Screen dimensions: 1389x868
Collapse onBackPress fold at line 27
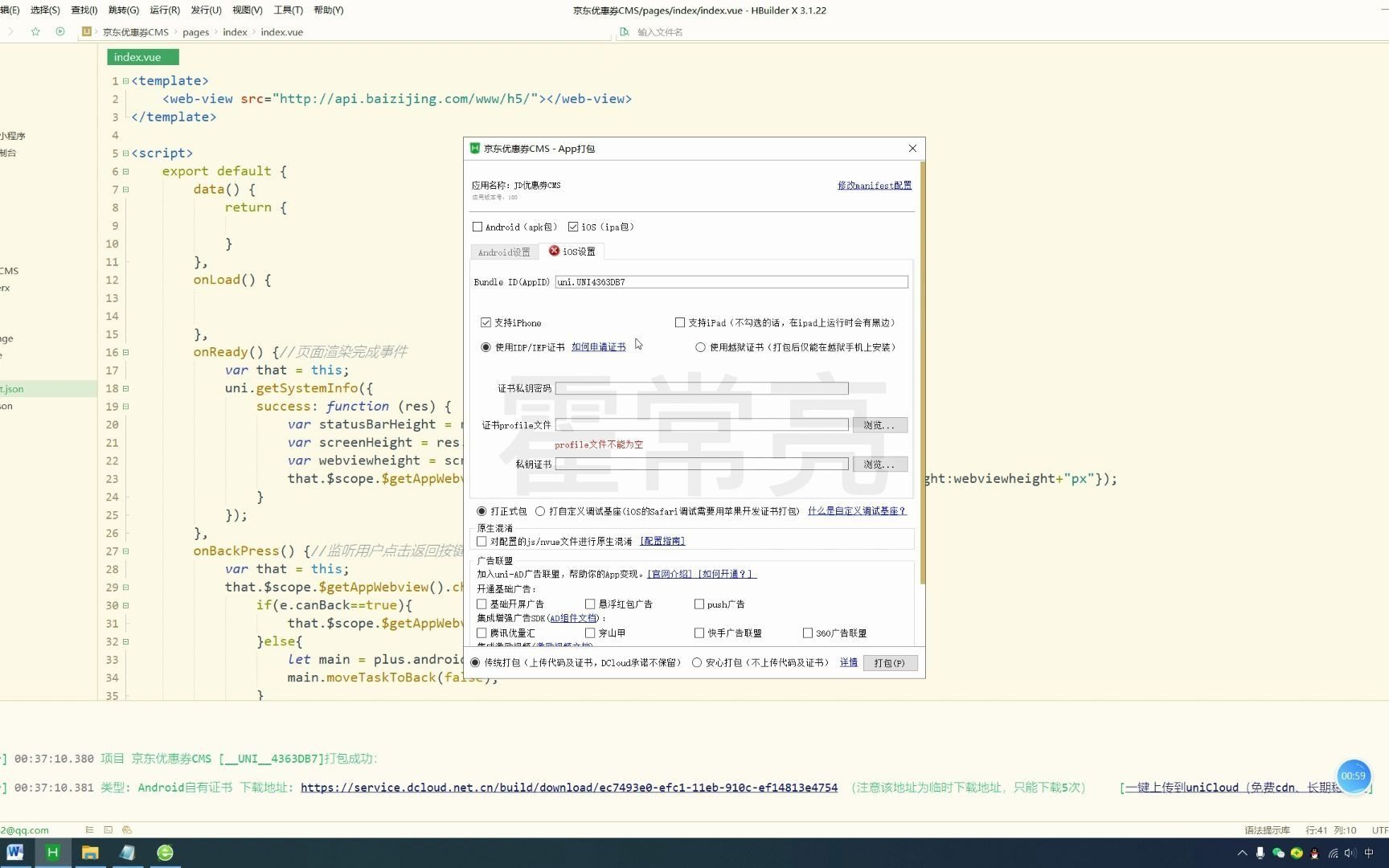coord(125,551)
